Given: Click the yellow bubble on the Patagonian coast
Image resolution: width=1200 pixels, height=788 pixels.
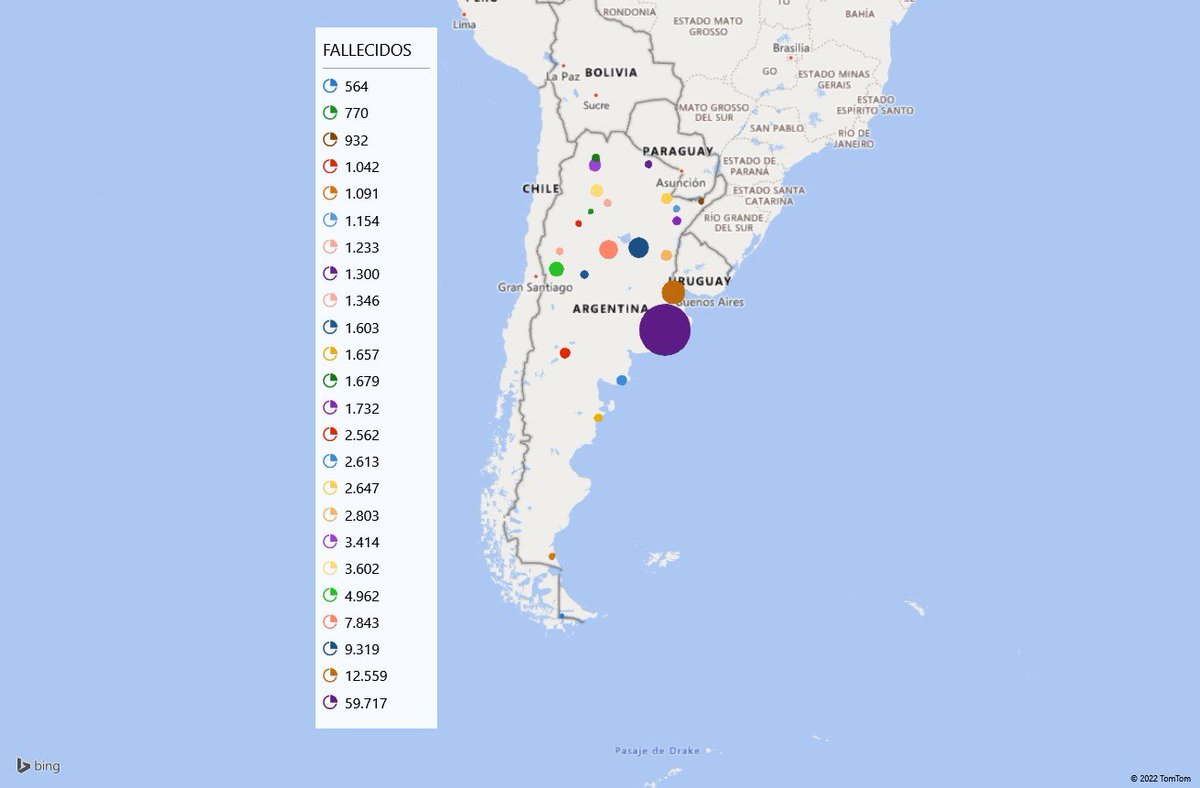Looking at the screenshot, I should tap(598, 418).
